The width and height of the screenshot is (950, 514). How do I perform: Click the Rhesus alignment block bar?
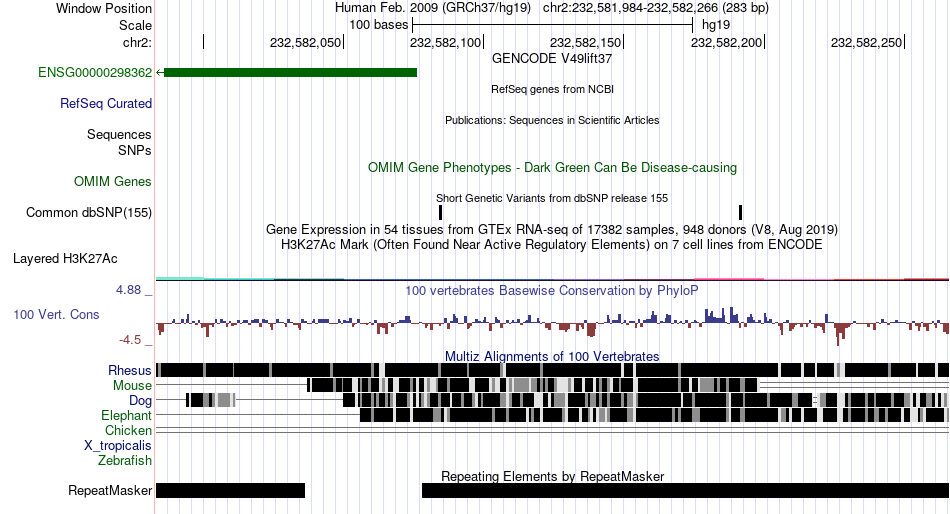[x=553, y=370]
